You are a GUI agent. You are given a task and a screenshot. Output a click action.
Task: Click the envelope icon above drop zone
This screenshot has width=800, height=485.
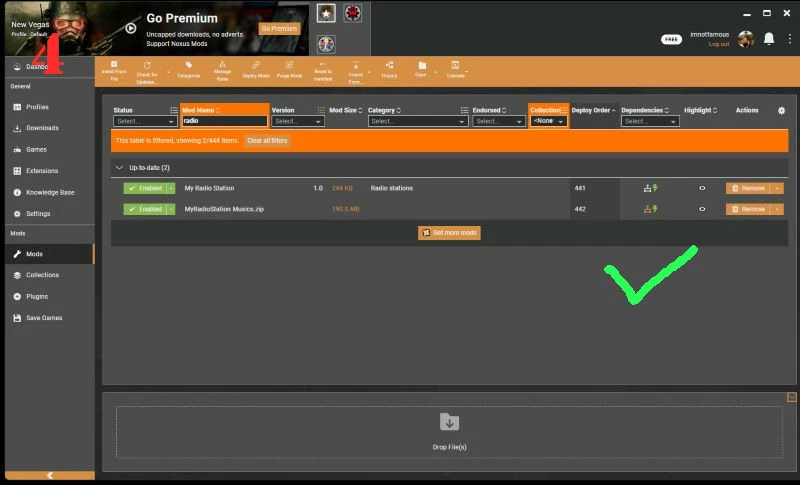pos(791,397)
